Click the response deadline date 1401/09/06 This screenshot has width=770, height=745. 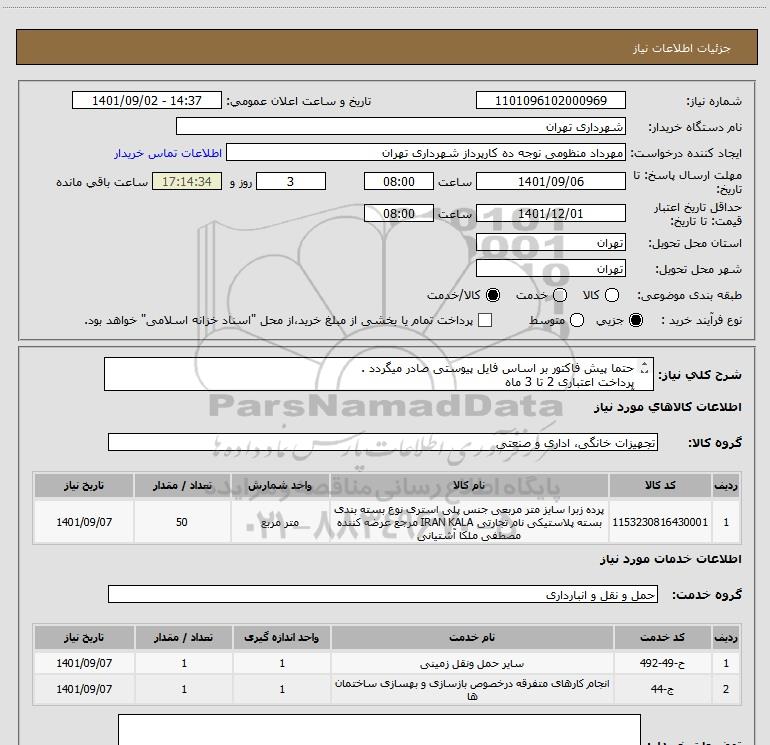coord(550,181)
